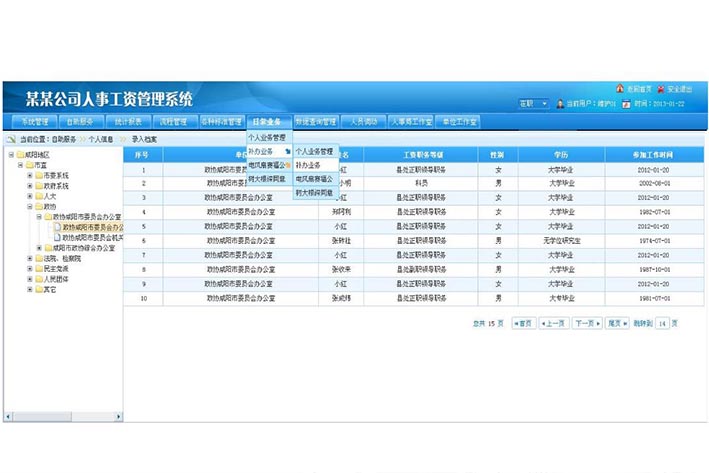Click date 1974-07-01 in row 6

click(x=654, y=241)
